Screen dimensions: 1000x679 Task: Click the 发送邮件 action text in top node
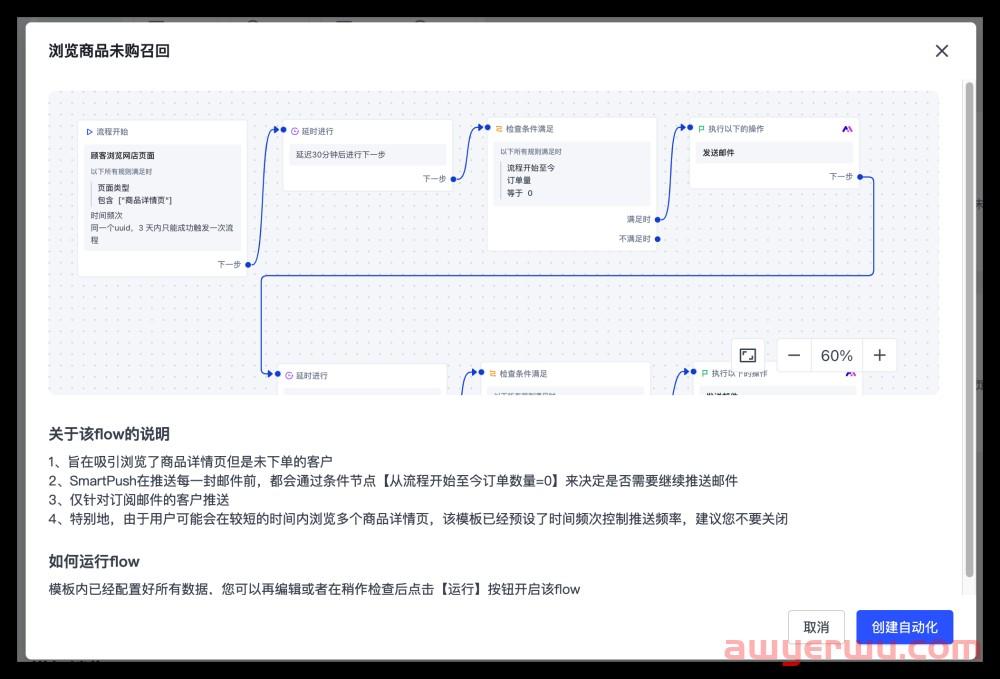point(718,152)
